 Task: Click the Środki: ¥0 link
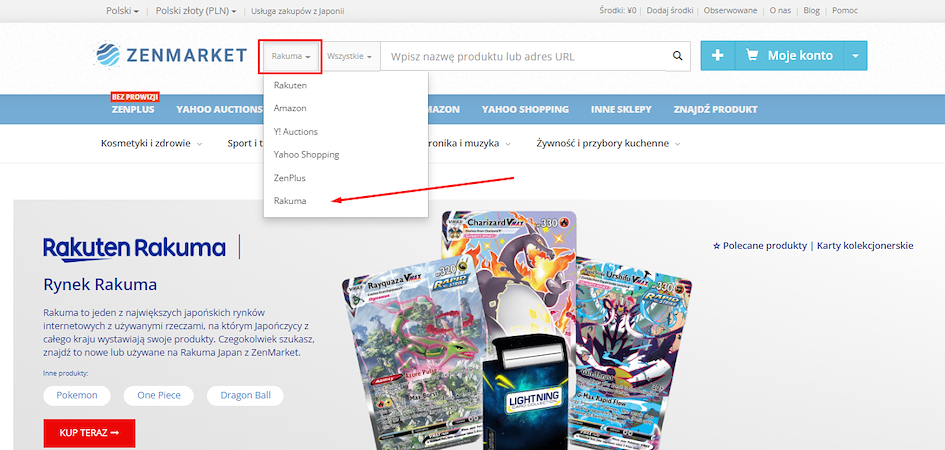[x=618, y=10]
